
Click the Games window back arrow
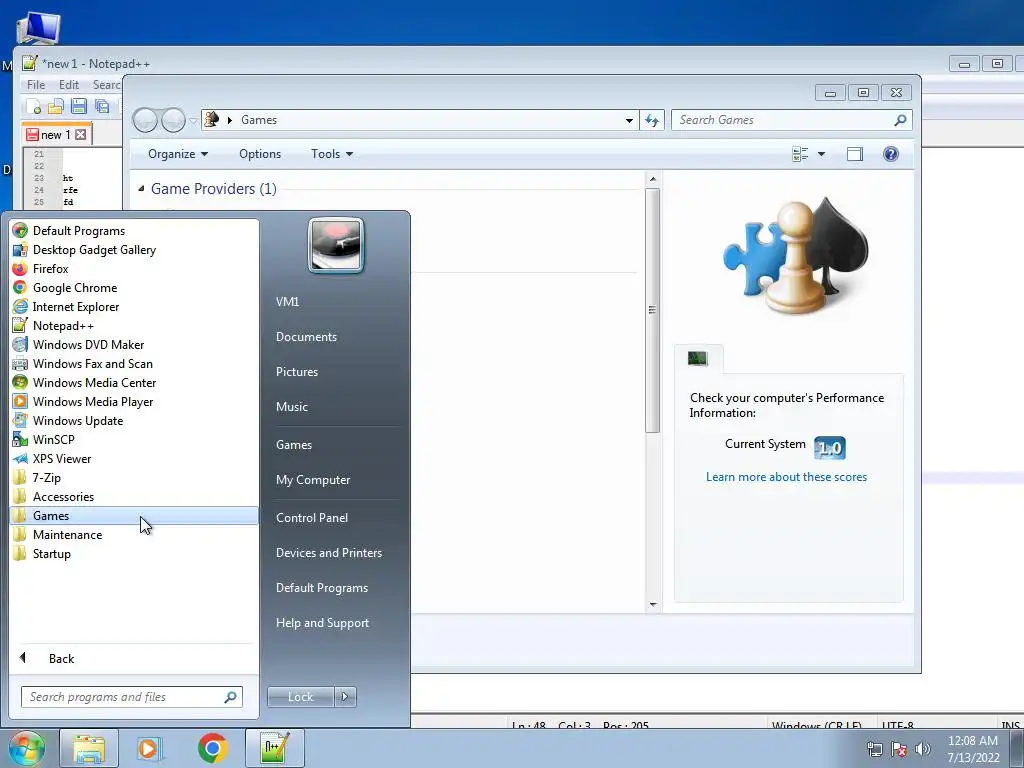click(145, 120)
